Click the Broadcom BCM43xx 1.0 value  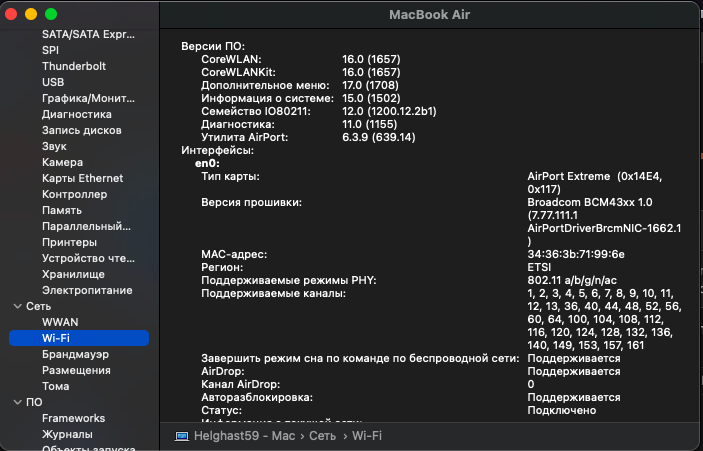(x=590, y=202)
